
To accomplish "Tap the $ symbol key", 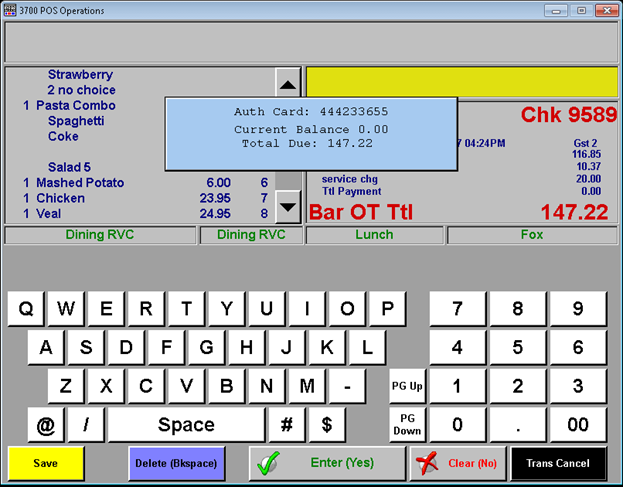I will (327, 425).
